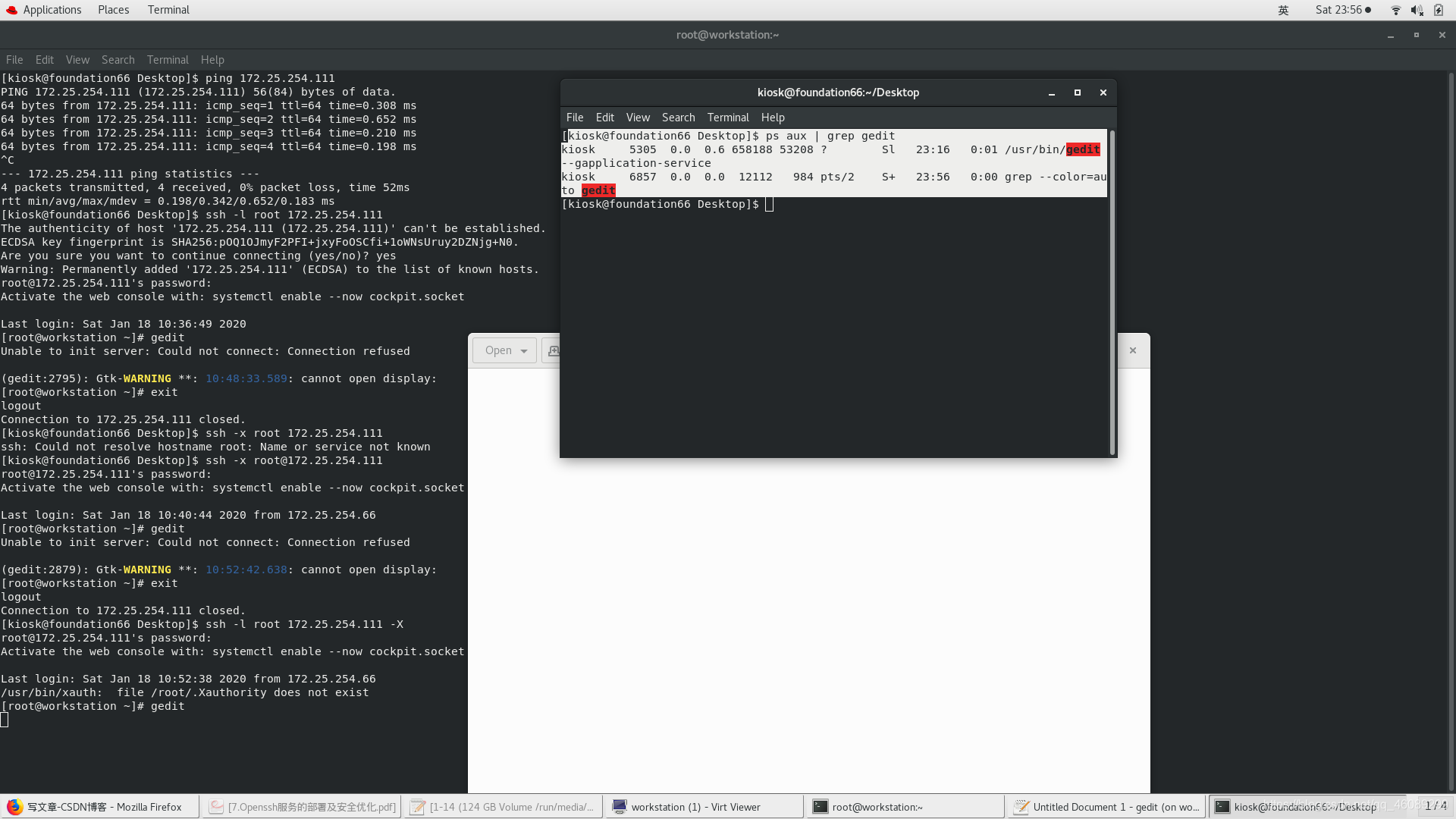
Task: Click 'ECDSA key fingerprint' line
Action: tap(260, 242)
